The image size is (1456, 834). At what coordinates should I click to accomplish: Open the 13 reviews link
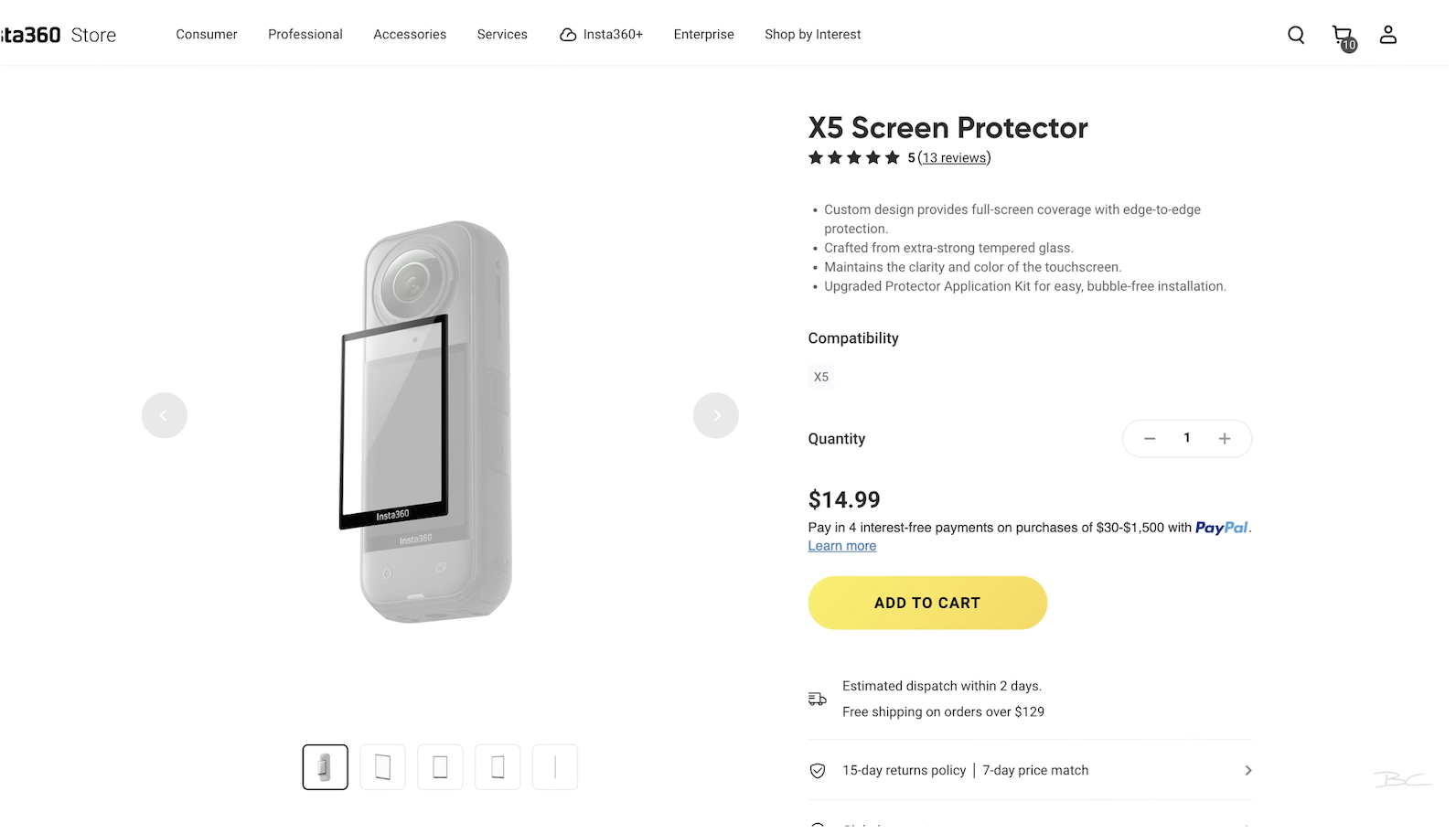pos(955,158)
